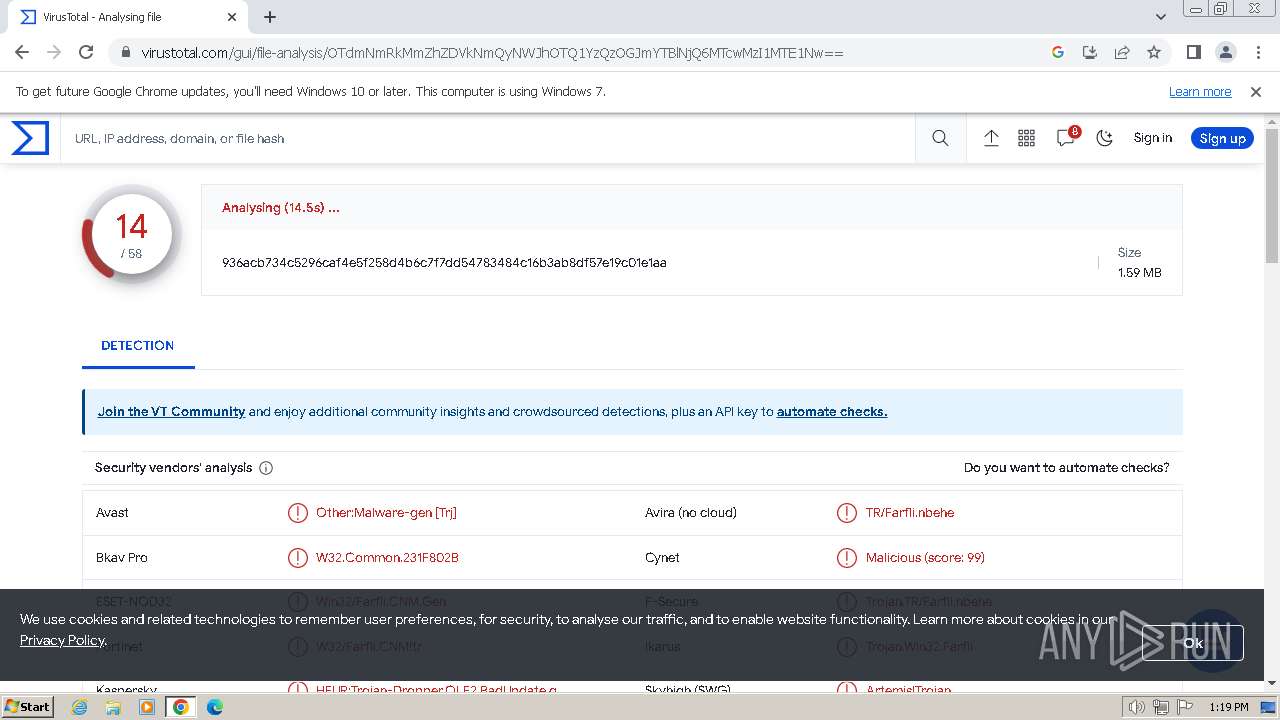The height and width of the screenshot is (720, 1280).
Task: Click the W32.Common.231F802B result
Action: coord(387,558)
